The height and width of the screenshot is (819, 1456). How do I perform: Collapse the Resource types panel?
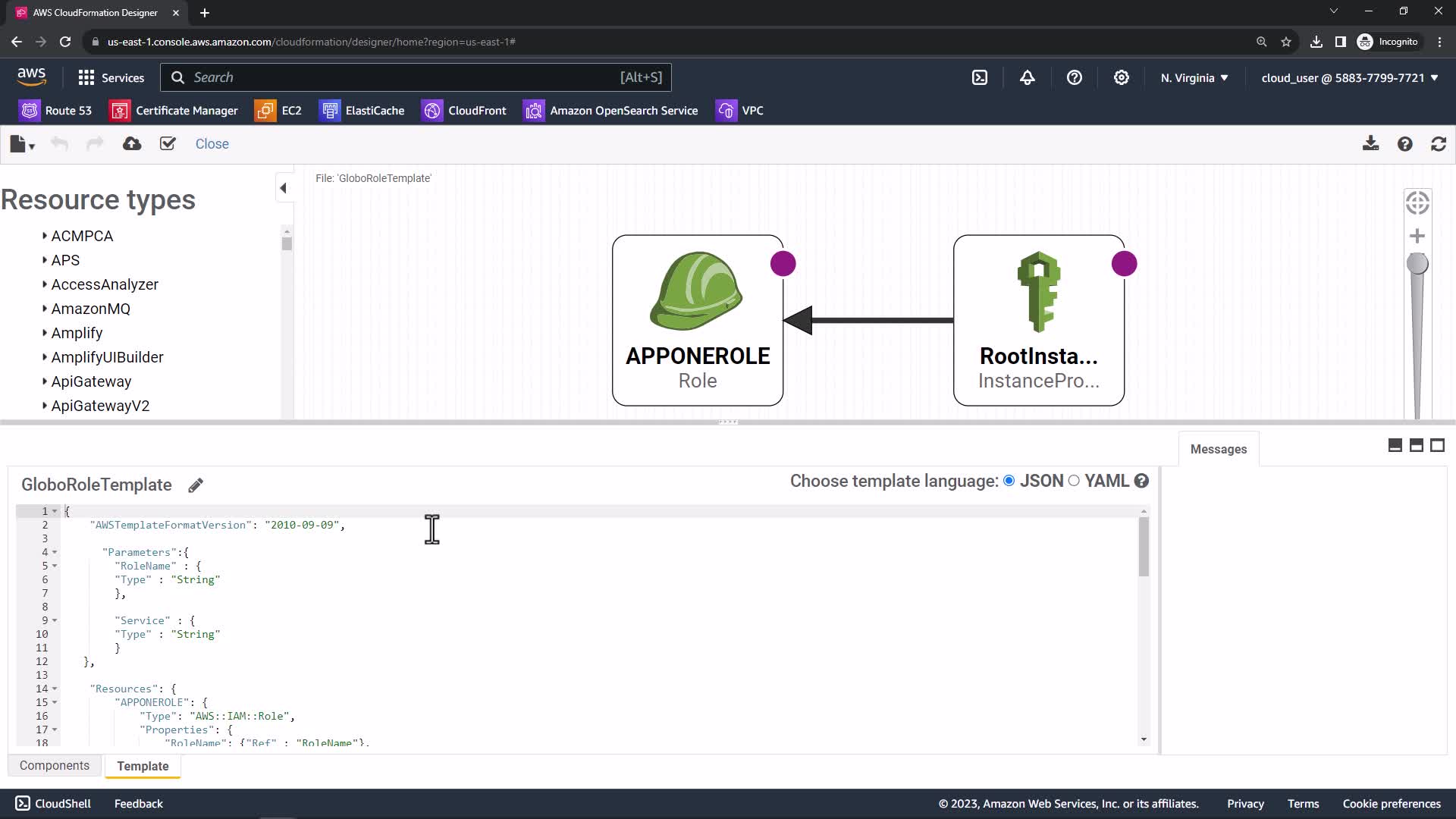pos(284,188)
